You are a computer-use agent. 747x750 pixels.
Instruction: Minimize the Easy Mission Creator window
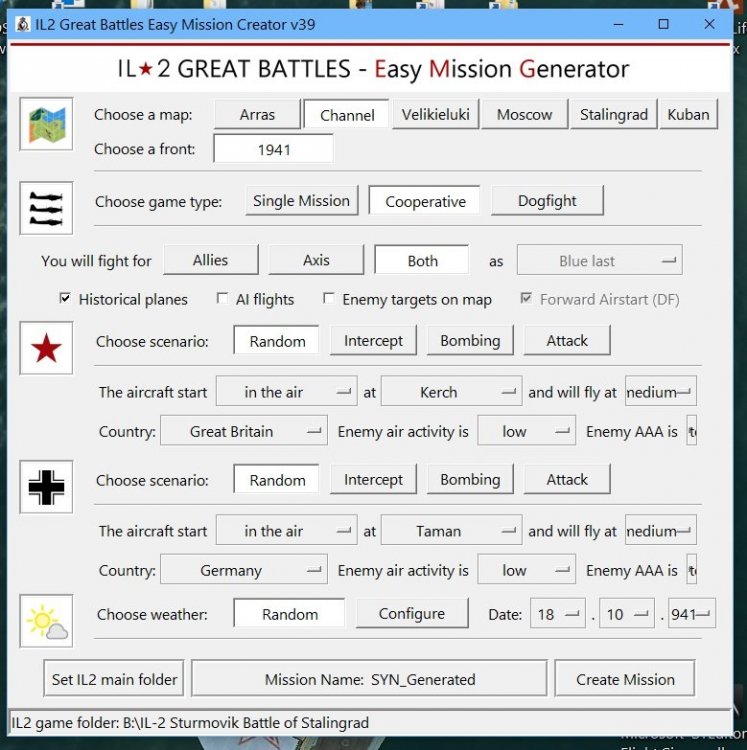coord(618,24)
